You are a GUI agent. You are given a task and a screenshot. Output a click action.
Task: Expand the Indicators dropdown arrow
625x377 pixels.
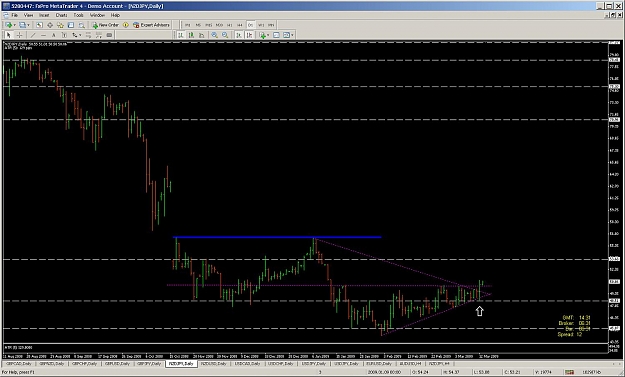[268, 35]
